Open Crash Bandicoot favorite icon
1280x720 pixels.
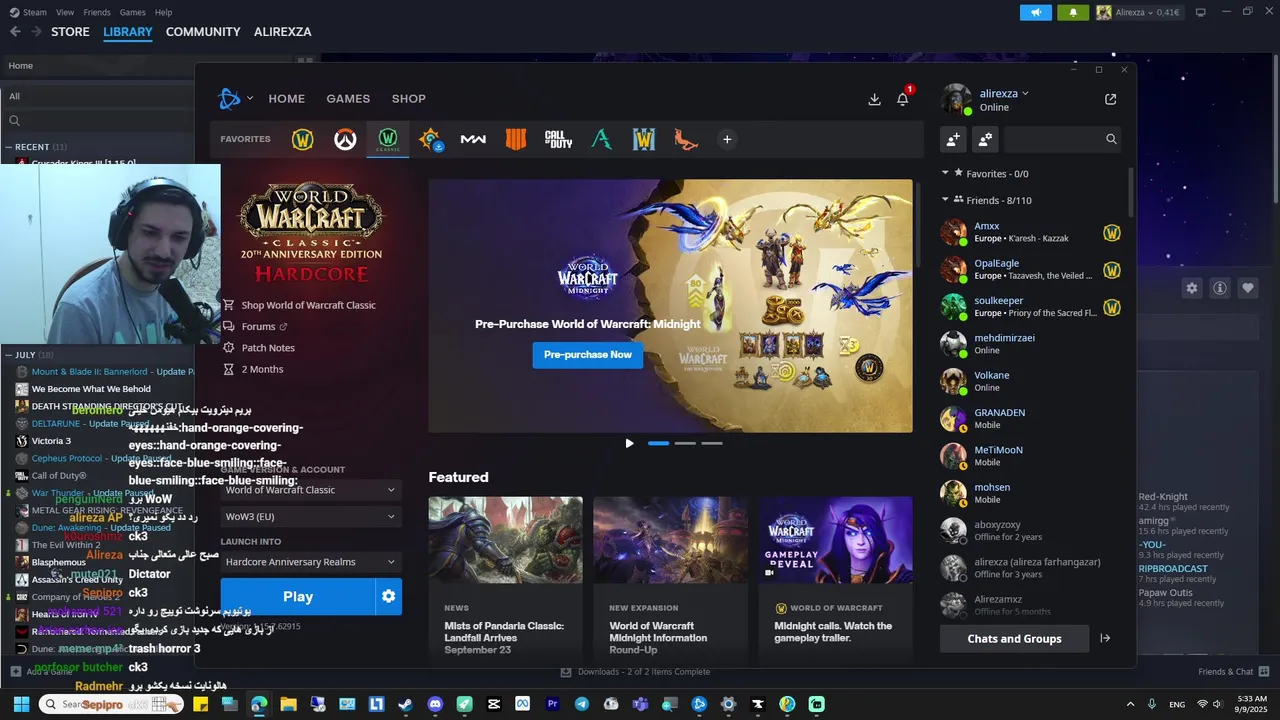686,140
